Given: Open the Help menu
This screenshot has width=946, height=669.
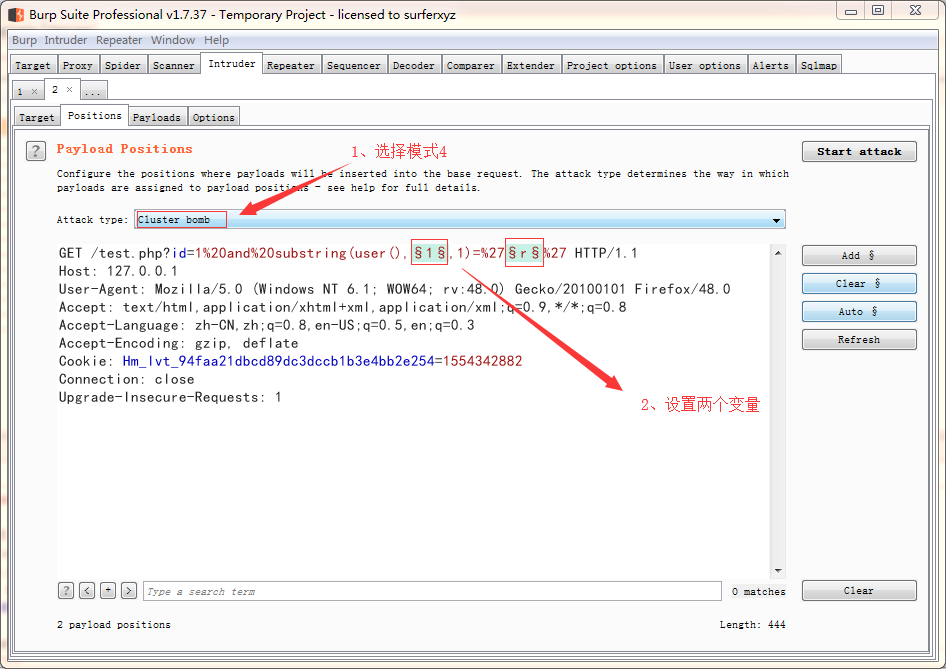Looking at the screenshot, I should coord(216,40).
